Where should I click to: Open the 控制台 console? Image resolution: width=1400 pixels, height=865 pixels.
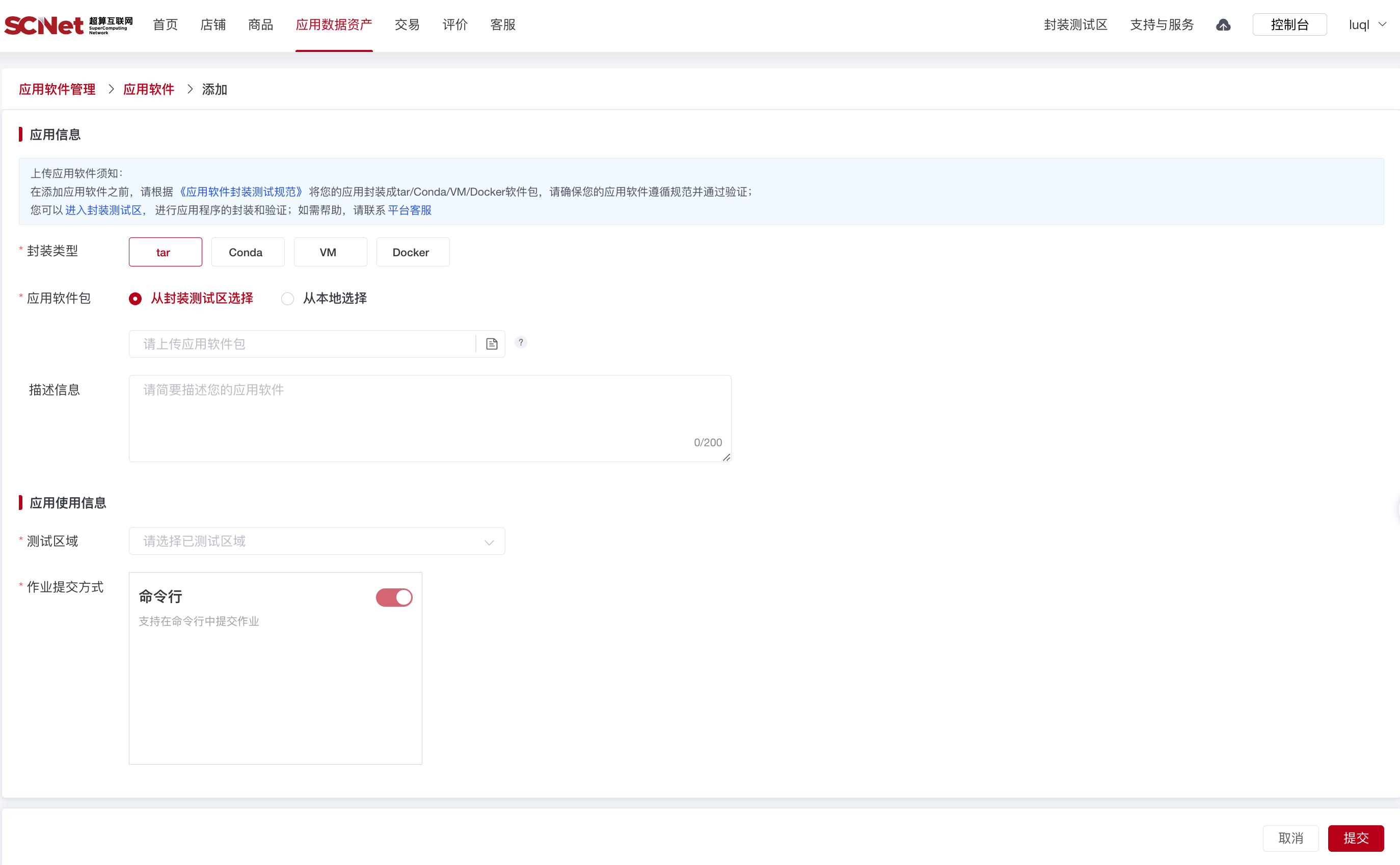(1289, 24)
